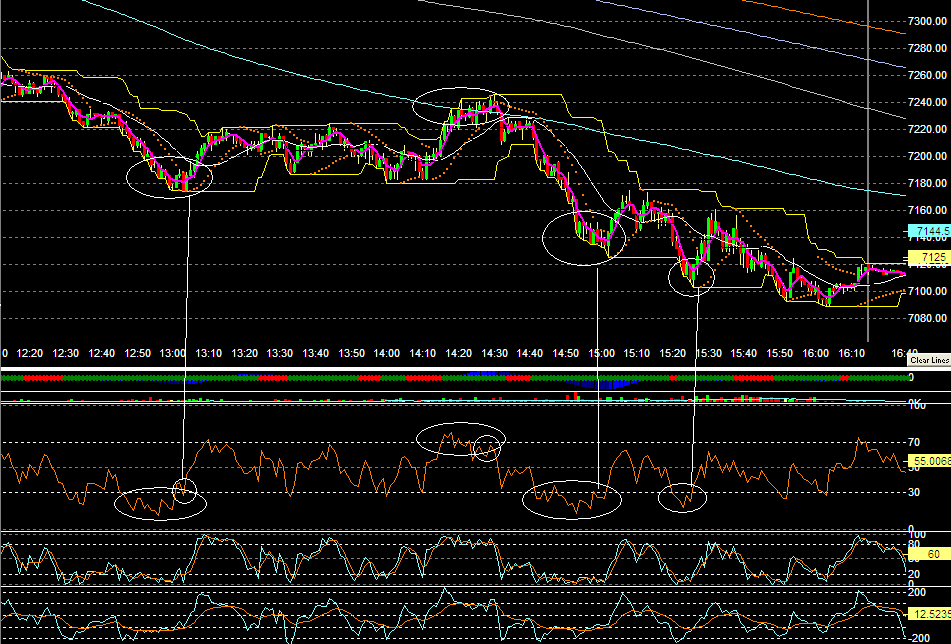Select the 7100.00 price axis label
Image resolution: width=951 pixels, height=644 pixels.
point(927,291)
